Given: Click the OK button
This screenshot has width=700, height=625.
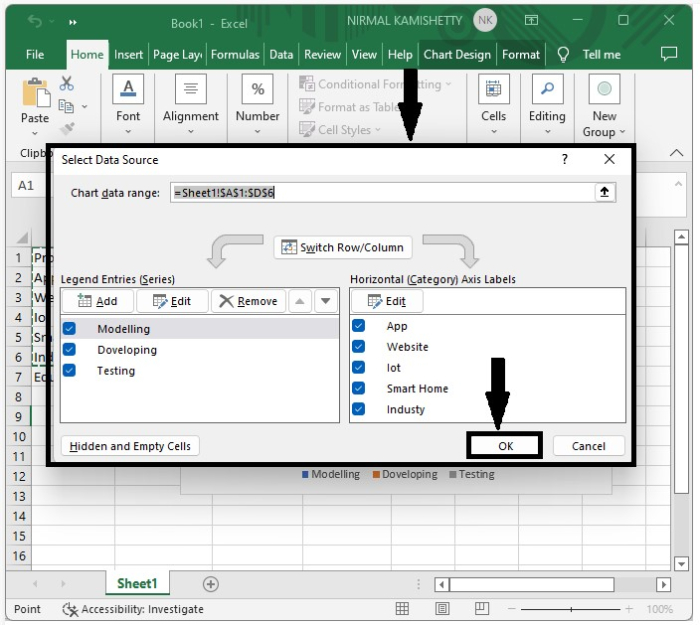Looking at the screenshot, I should coord(505,446).
